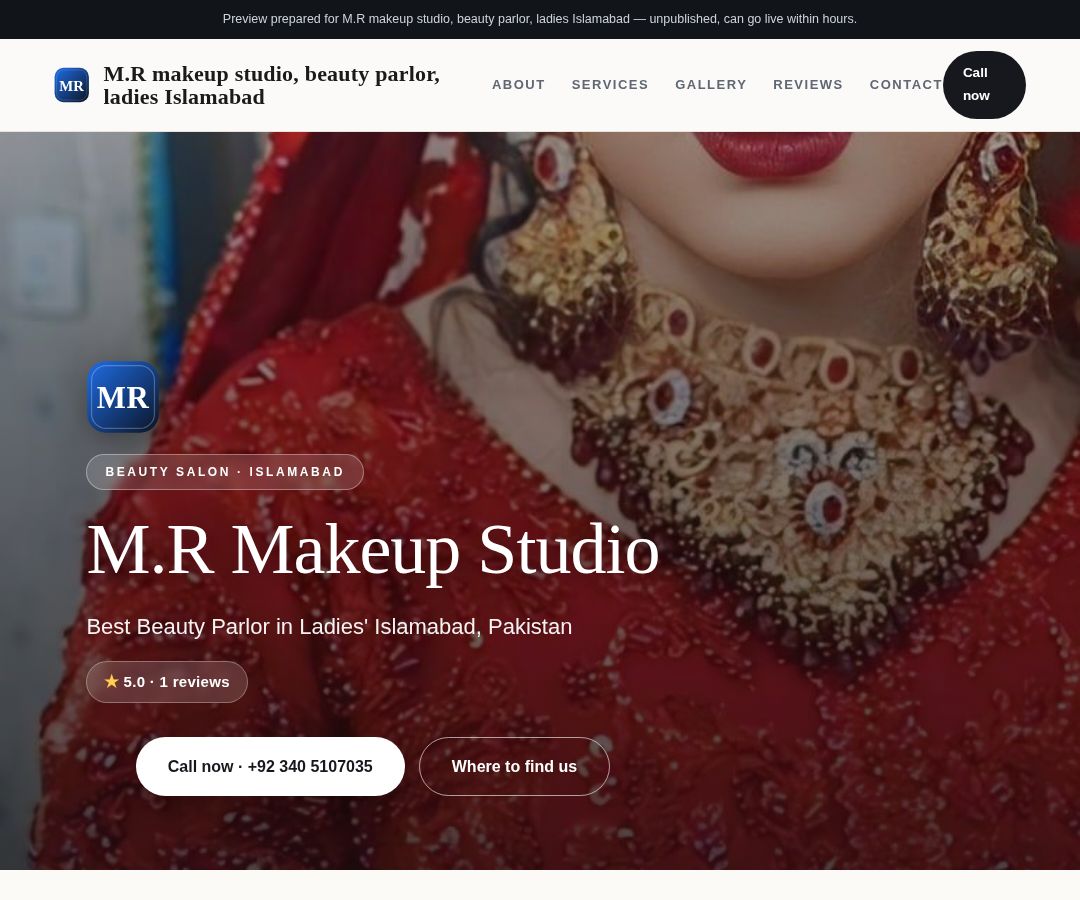Open the About nav link
The height and width of the screenshot is (900, 1080).
pyautogui.click(x=519, y=85)
